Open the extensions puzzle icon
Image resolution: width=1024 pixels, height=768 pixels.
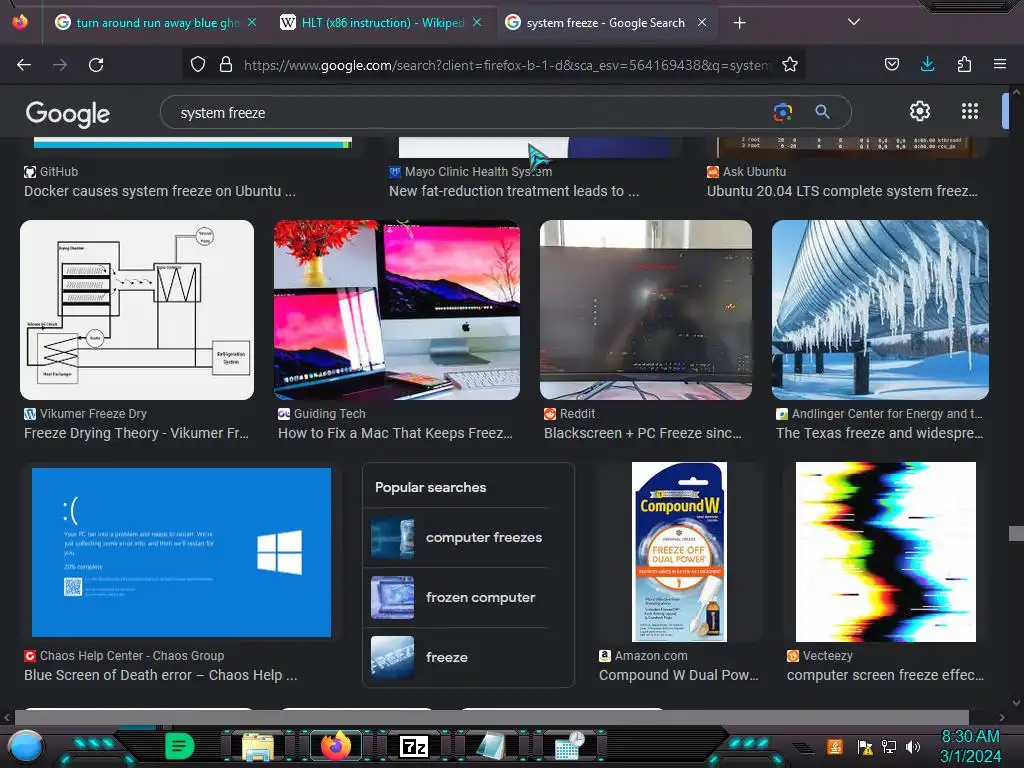(x=964, y=64)
